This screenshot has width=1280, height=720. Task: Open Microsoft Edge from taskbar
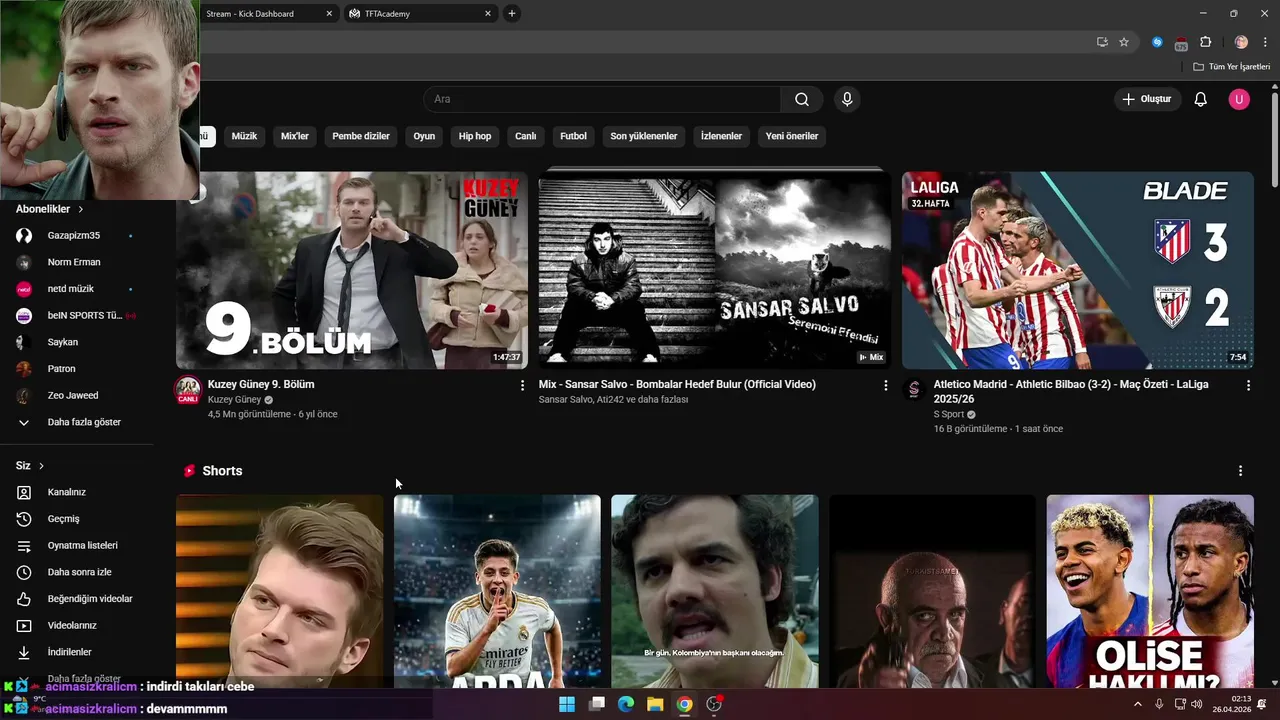[626, 704]
